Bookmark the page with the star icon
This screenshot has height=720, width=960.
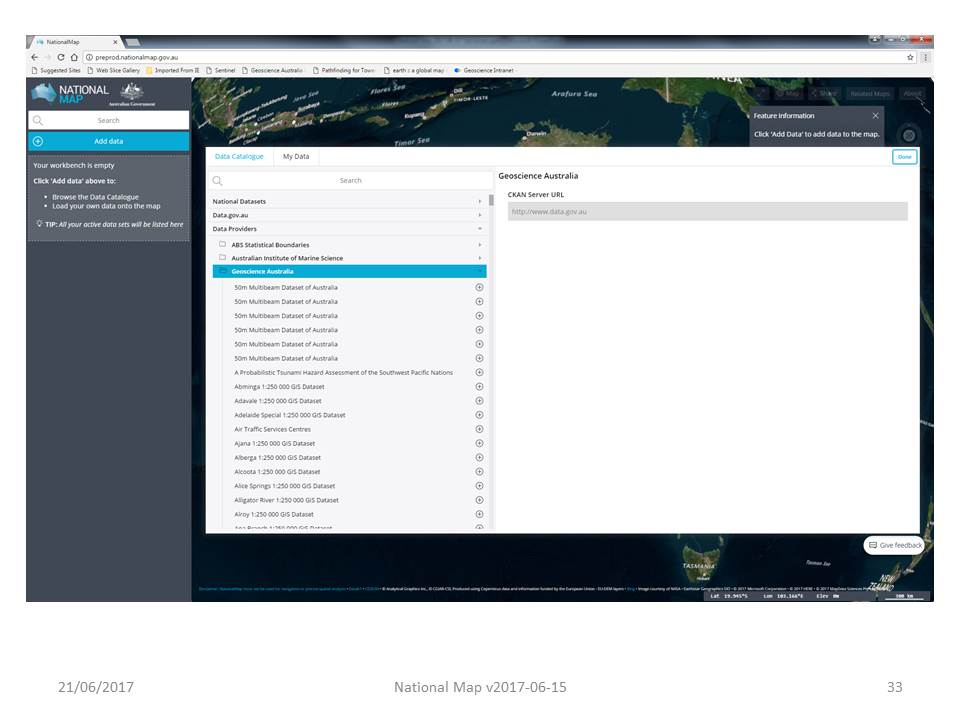tap(910, 57)
